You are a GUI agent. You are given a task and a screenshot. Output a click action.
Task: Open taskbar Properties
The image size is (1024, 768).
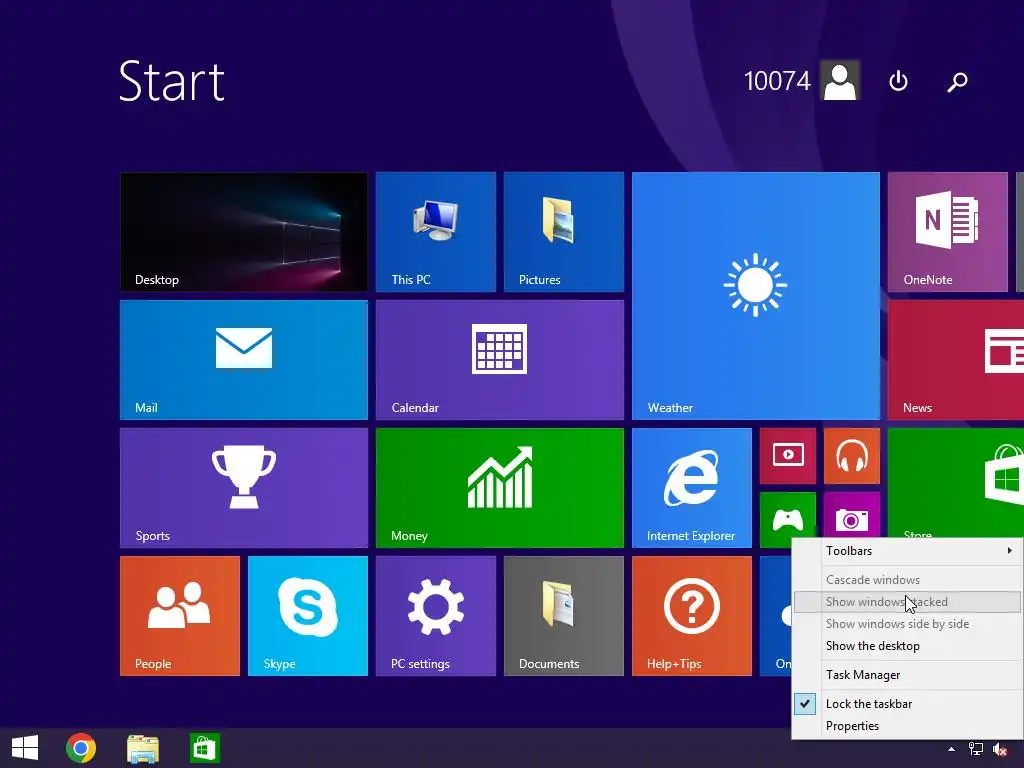(907, 726)
